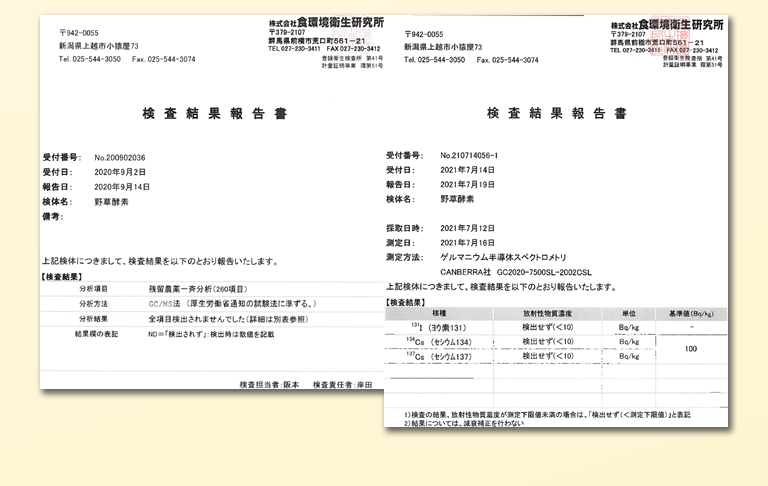Click 検出せず(<10) in the セシウム137 row
The height and width of the screenshot is (486, 768).
(x=548, y=356)
